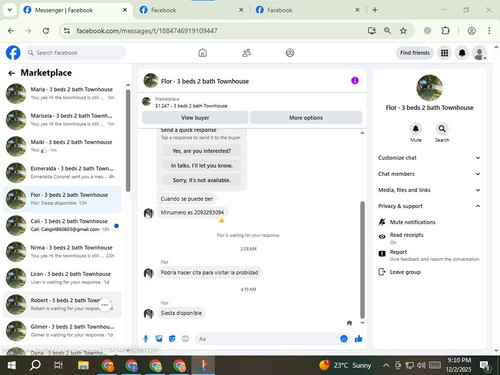Choose a sticker icon in composer
Screen dimensions: 500x375
pyautogui.click(x=172, y=339)
